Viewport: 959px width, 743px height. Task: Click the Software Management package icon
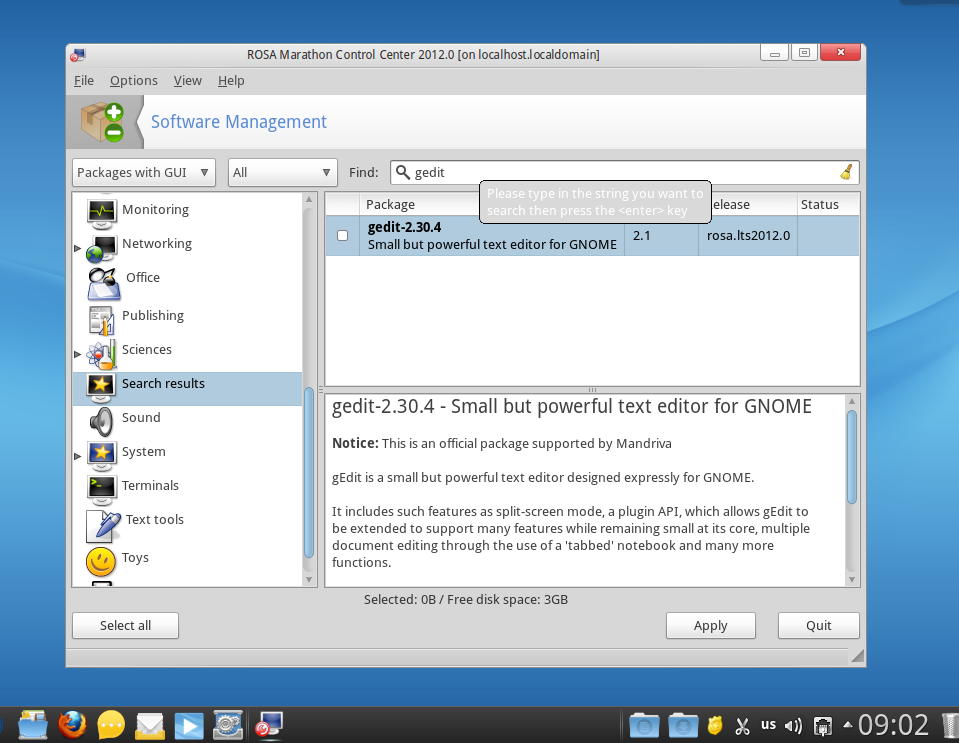103,122
